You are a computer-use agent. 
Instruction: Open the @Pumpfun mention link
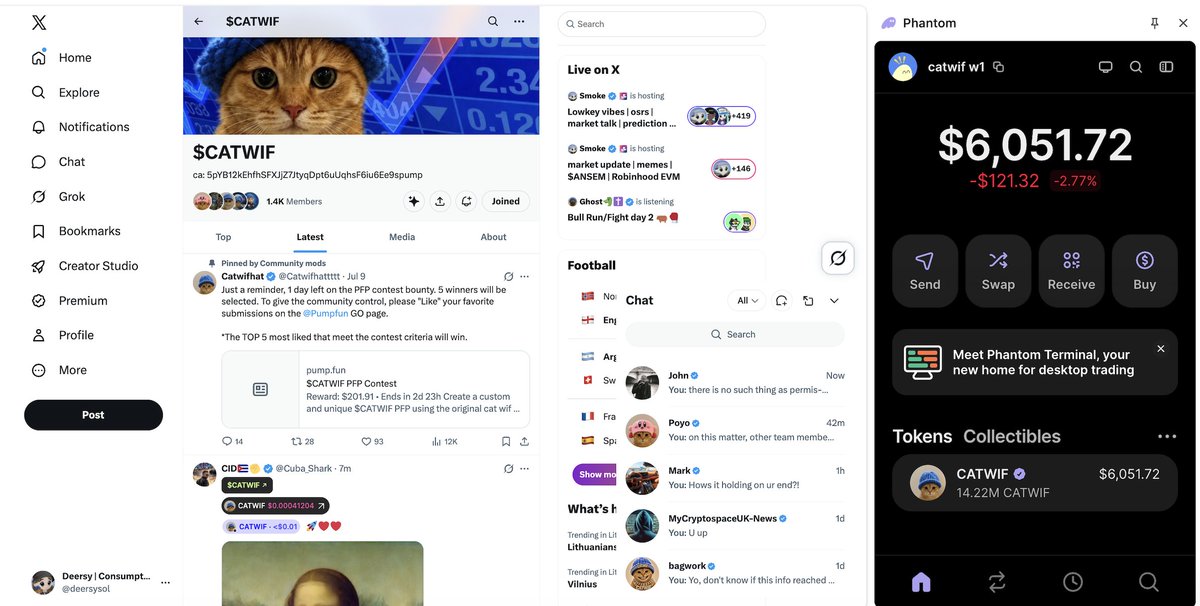324,313
